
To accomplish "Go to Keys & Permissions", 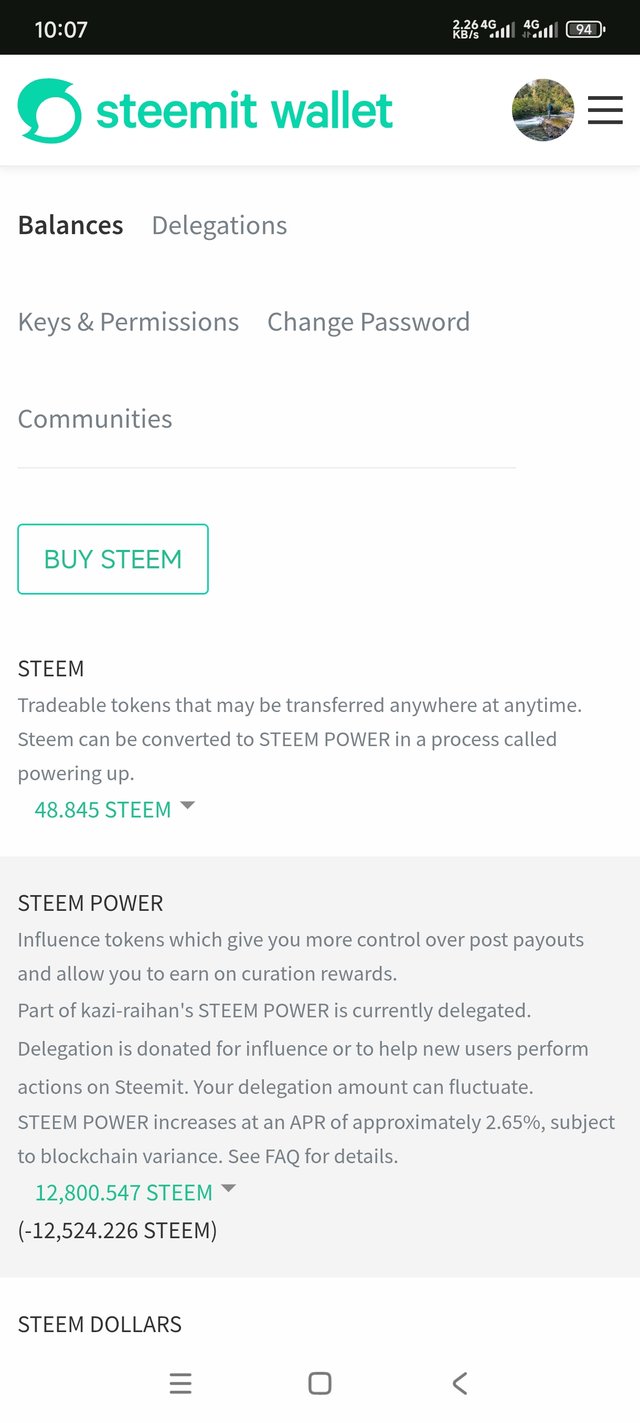I will click(x=128, y=322).
